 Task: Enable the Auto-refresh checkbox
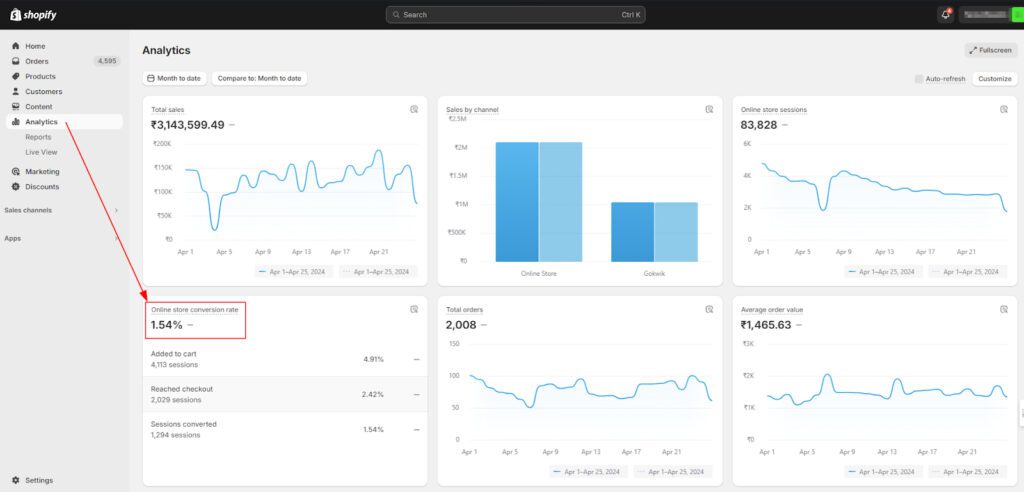click(x=920, y=78)
